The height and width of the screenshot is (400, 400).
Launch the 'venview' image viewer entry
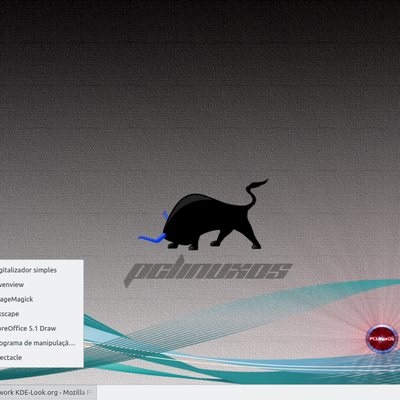(41, 285)
